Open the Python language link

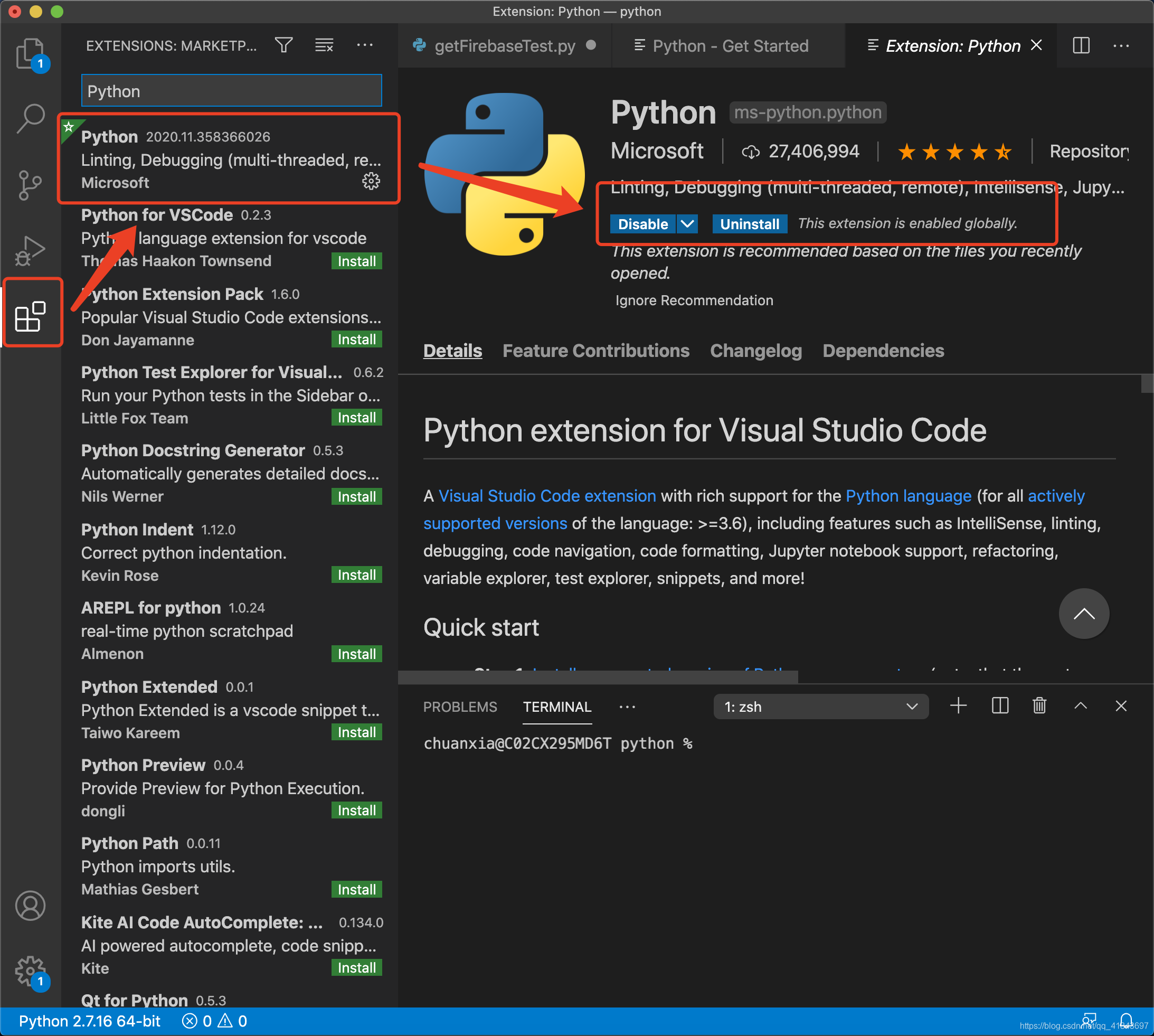(x=908, y=496)
